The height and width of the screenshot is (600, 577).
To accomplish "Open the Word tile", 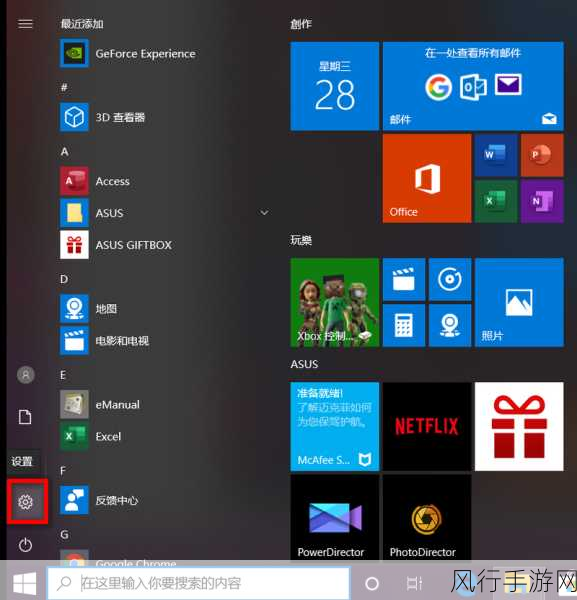I will (x=496, y=155).
